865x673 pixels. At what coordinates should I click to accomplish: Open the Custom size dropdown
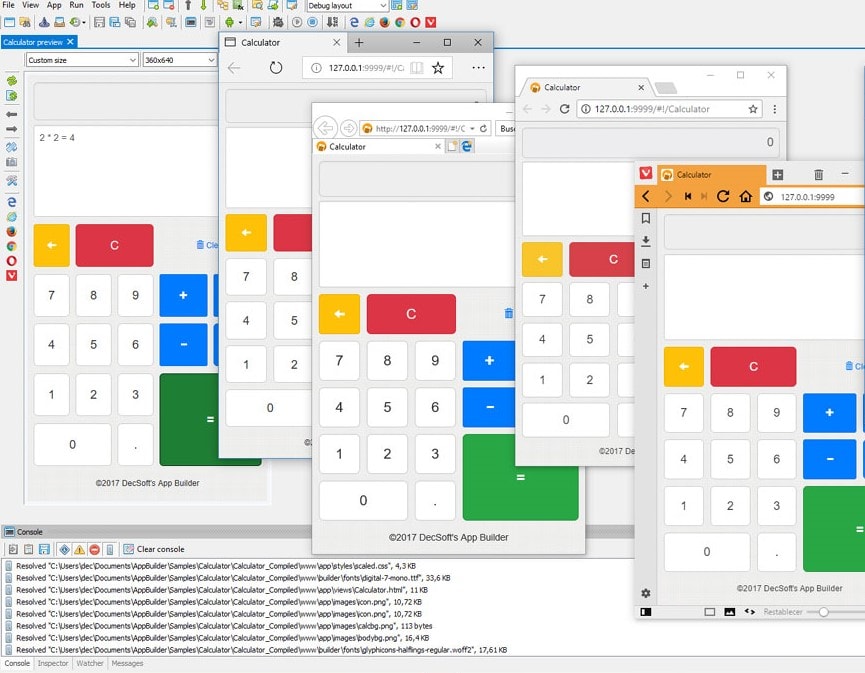pyautogui.click(x=82, y=60)
